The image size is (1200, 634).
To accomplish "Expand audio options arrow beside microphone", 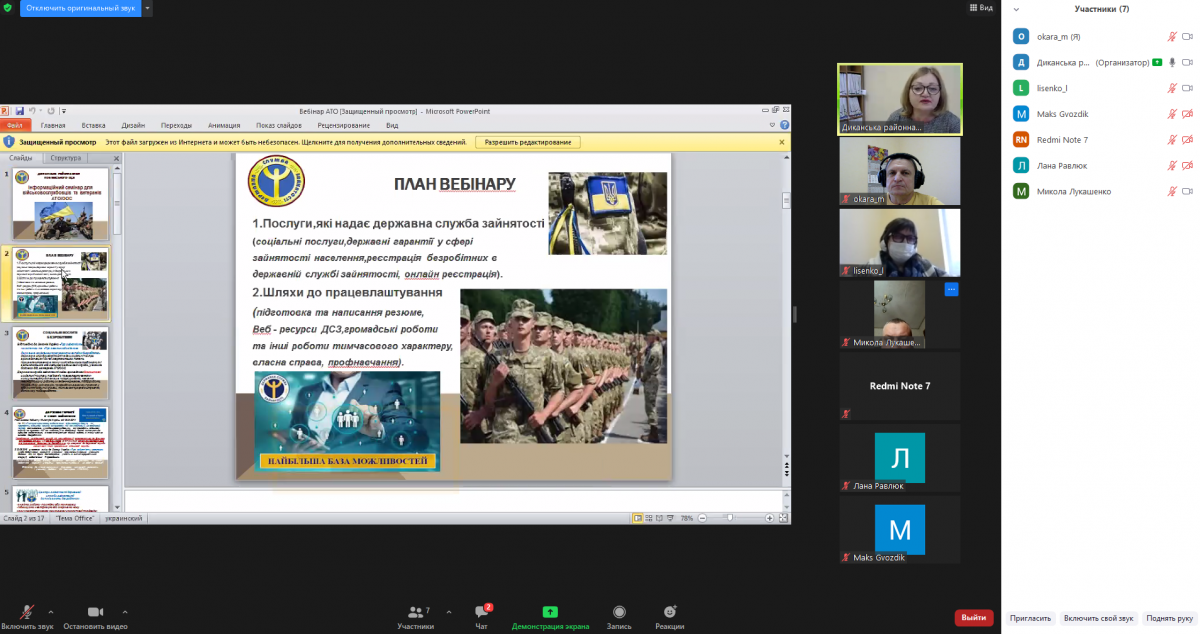I will pos(51,611).
